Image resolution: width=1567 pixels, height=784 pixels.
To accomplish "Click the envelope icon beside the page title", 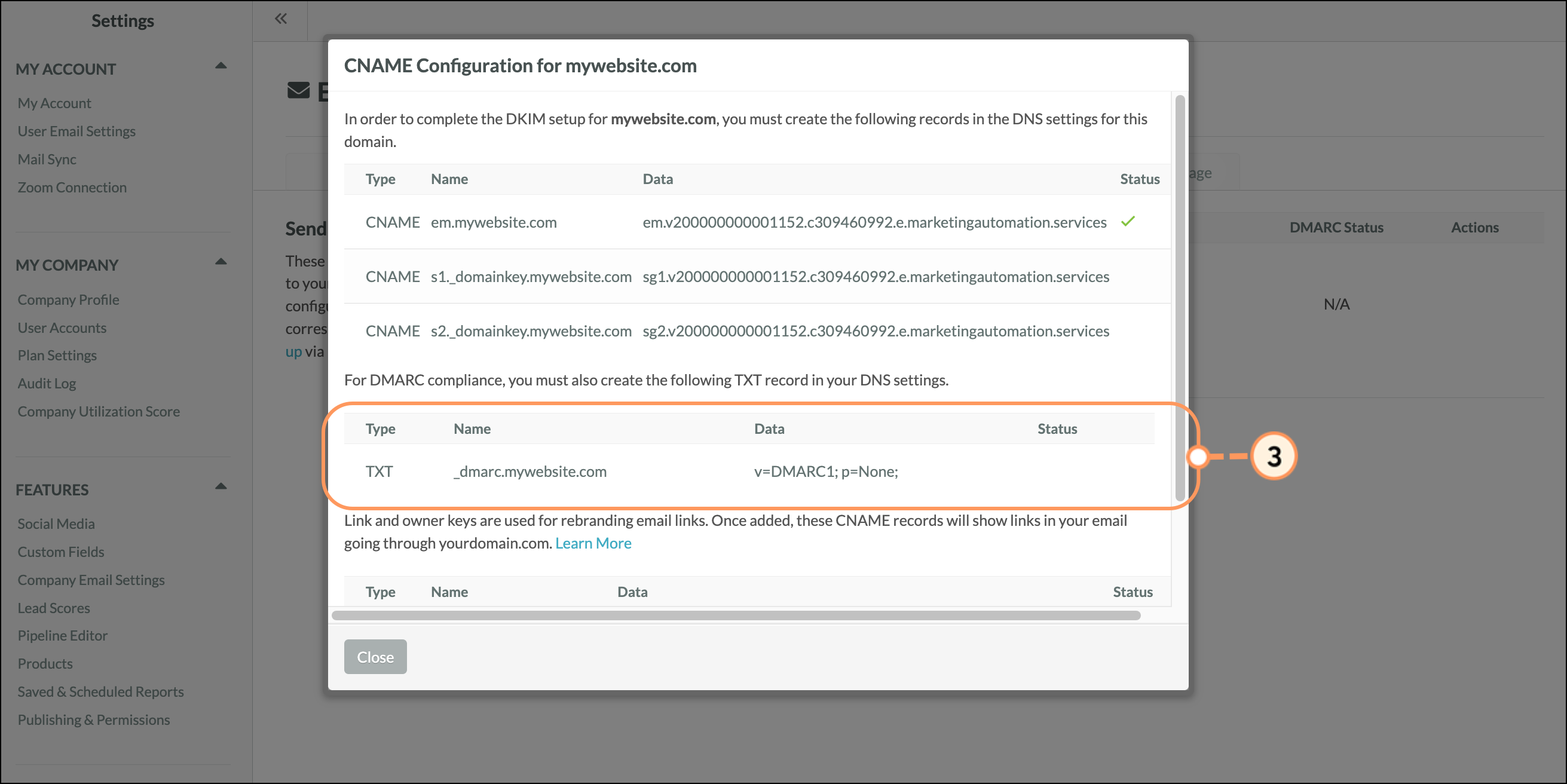I will 298,91.
